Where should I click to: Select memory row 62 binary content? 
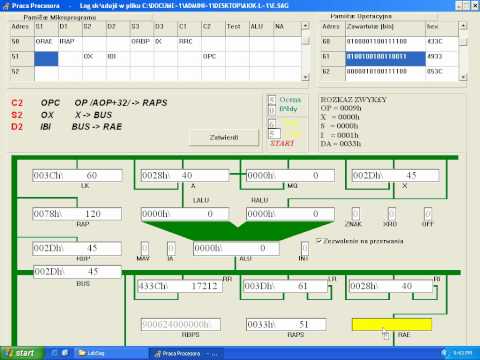tap(385, 73)
